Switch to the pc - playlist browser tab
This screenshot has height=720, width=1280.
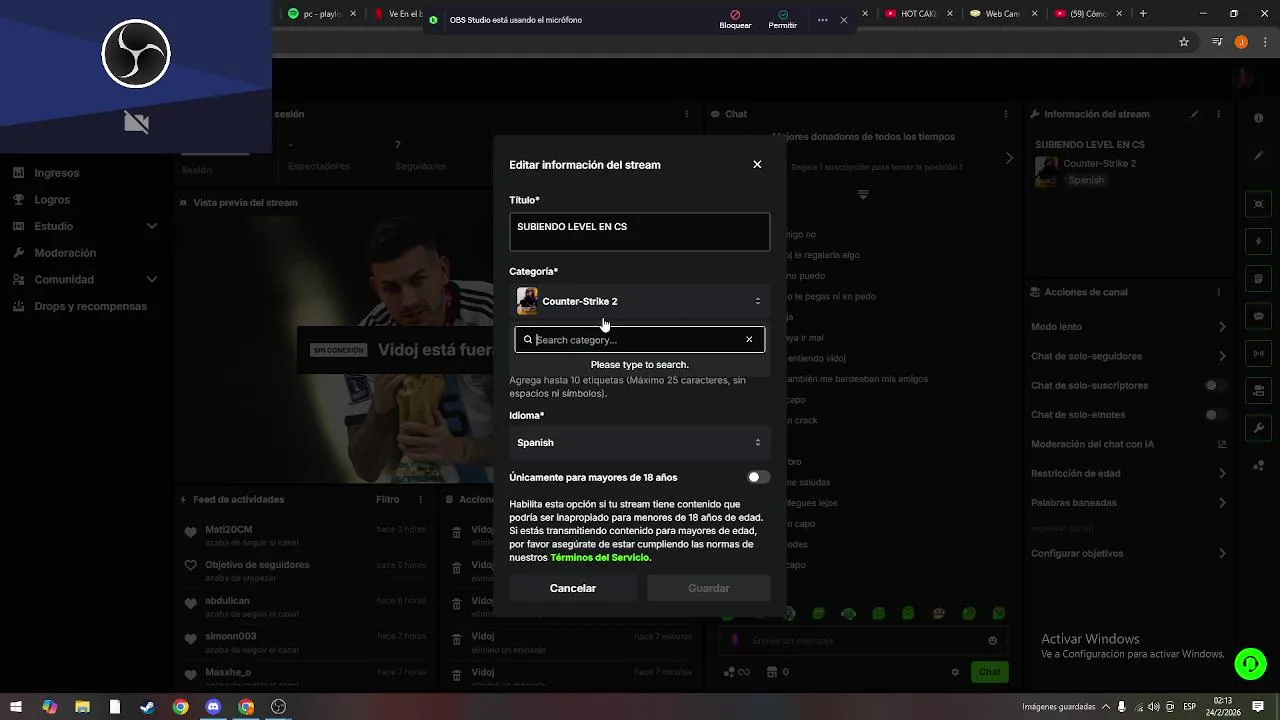tap(322, 14)
